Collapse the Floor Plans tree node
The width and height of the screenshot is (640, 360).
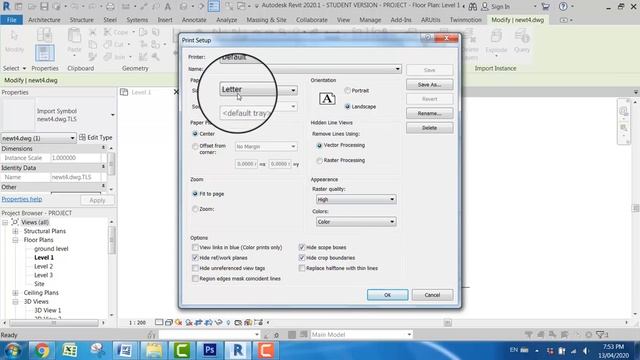(x=15, y=240)
